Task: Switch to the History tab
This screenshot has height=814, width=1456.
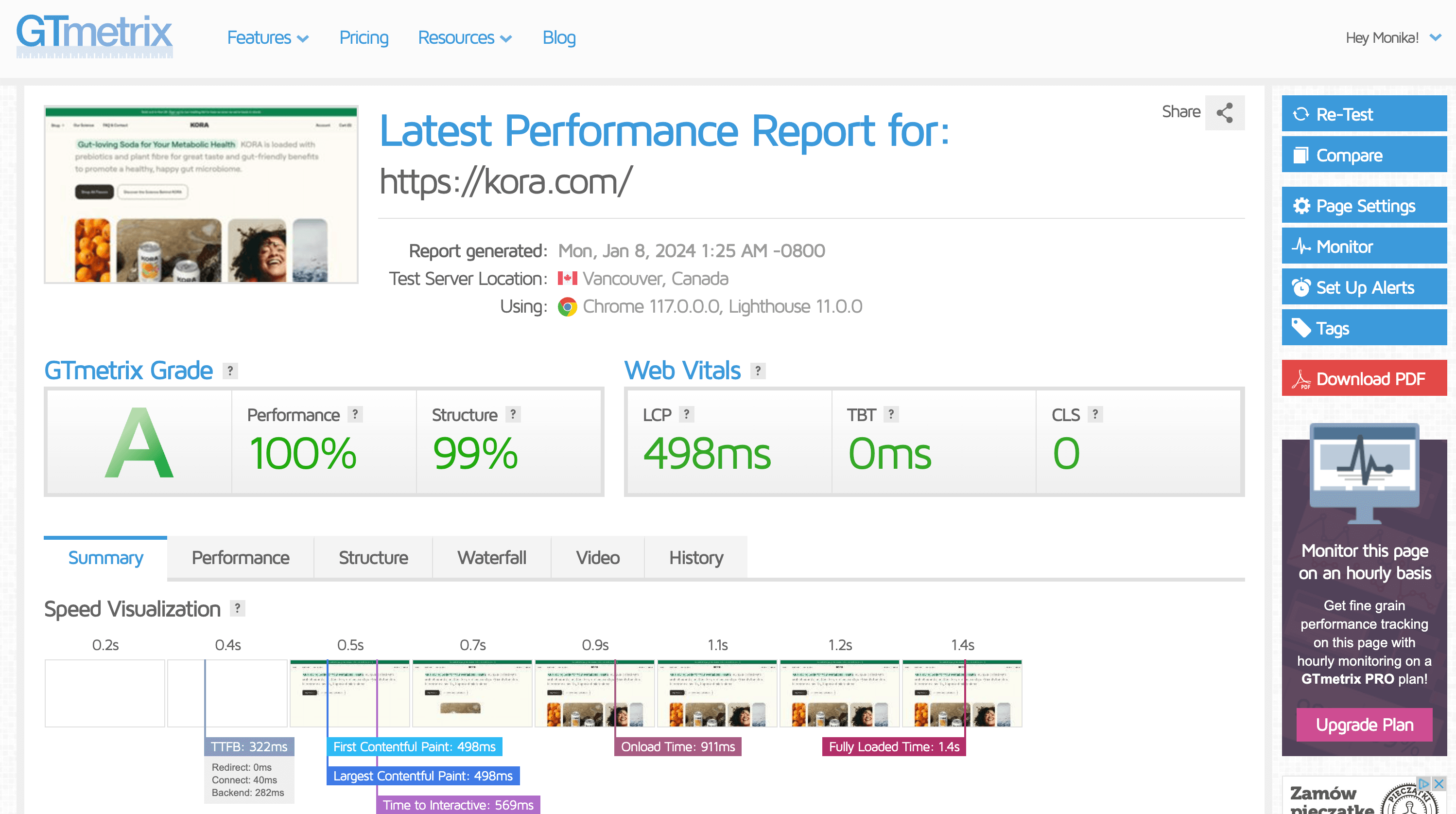Action: [696, 558]
